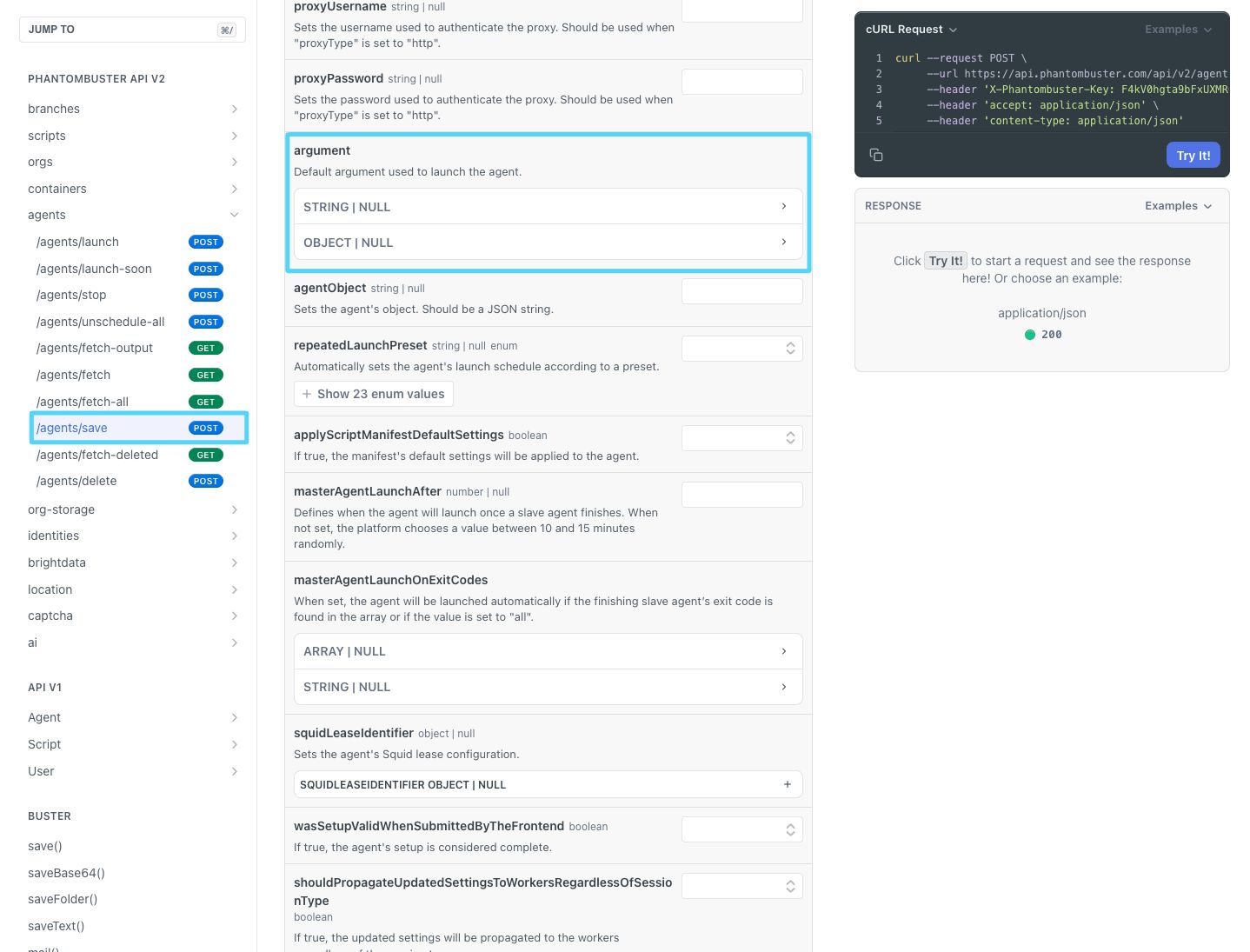Focus the Jump To search field
The height and width of the screenshot is (952, 1250).
(132, 30)
